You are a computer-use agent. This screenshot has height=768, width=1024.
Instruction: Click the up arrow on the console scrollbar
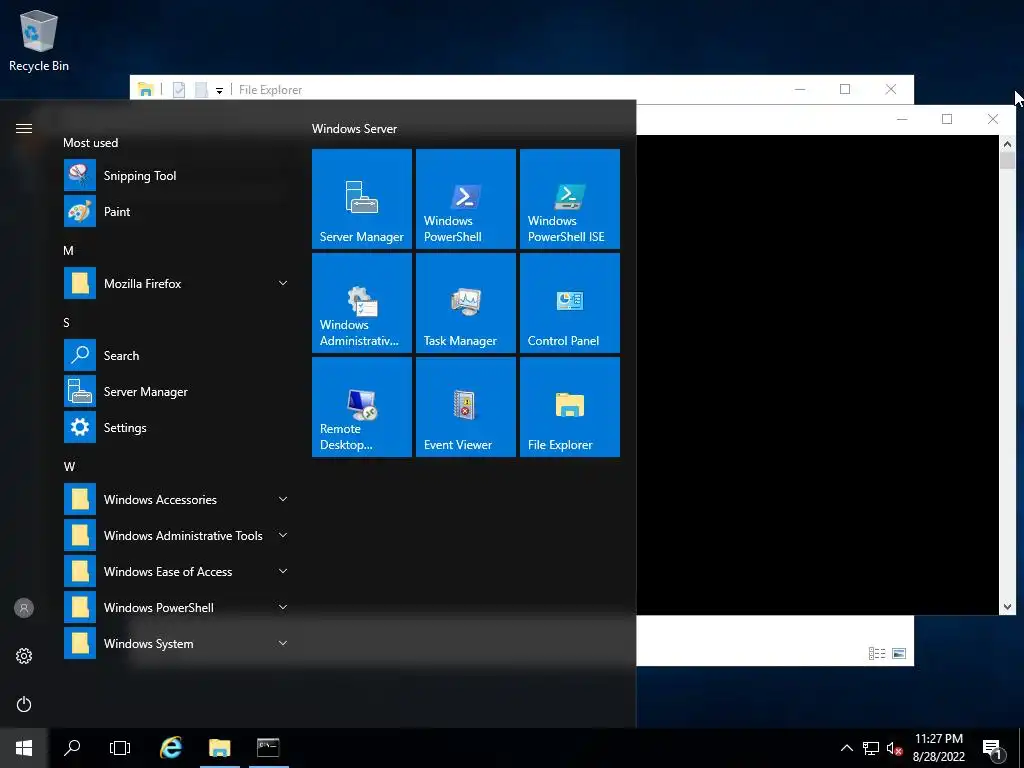[x=1007, y=144]
